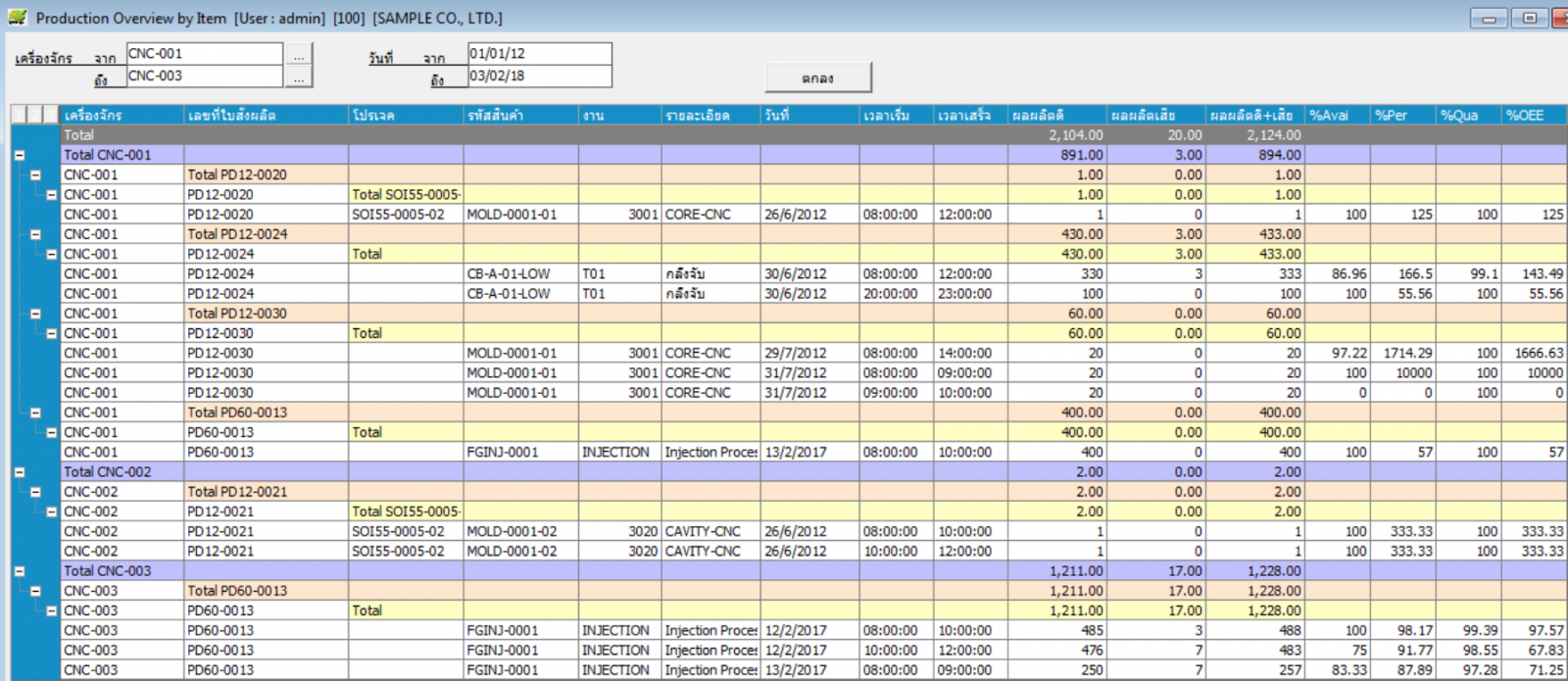Sort by the %OEE column header

tap(1534, 115)
